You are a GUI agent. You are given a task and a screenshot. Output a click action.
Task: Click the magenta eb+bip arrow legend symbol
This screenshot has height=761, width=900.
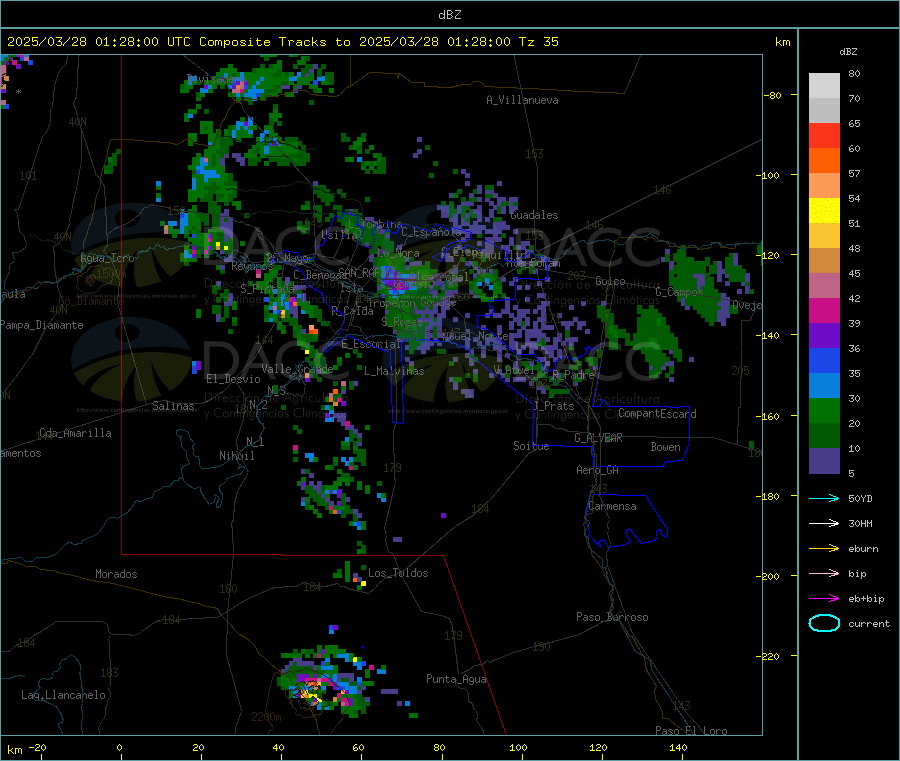coord(824,599)
